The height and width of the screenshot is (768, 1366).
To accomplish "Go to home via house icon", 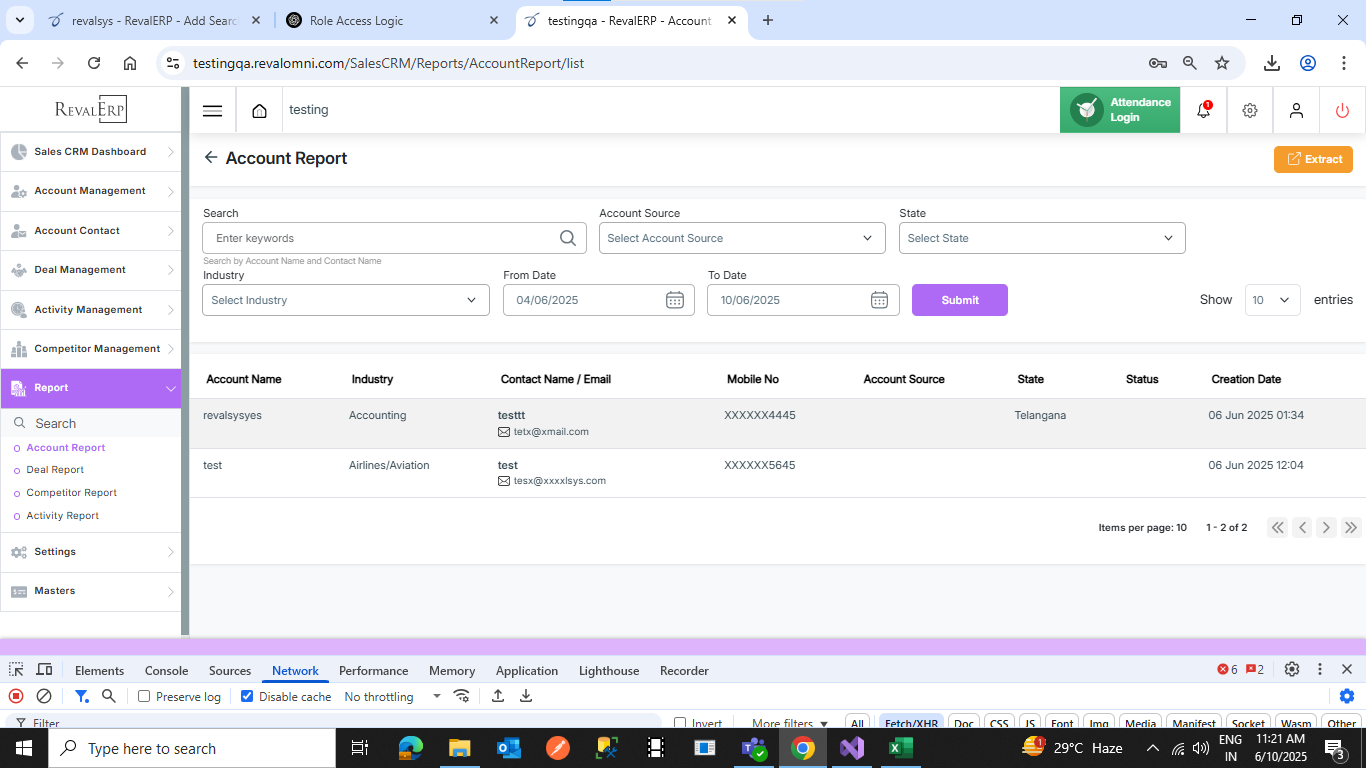I will click(x=260, y=111).
